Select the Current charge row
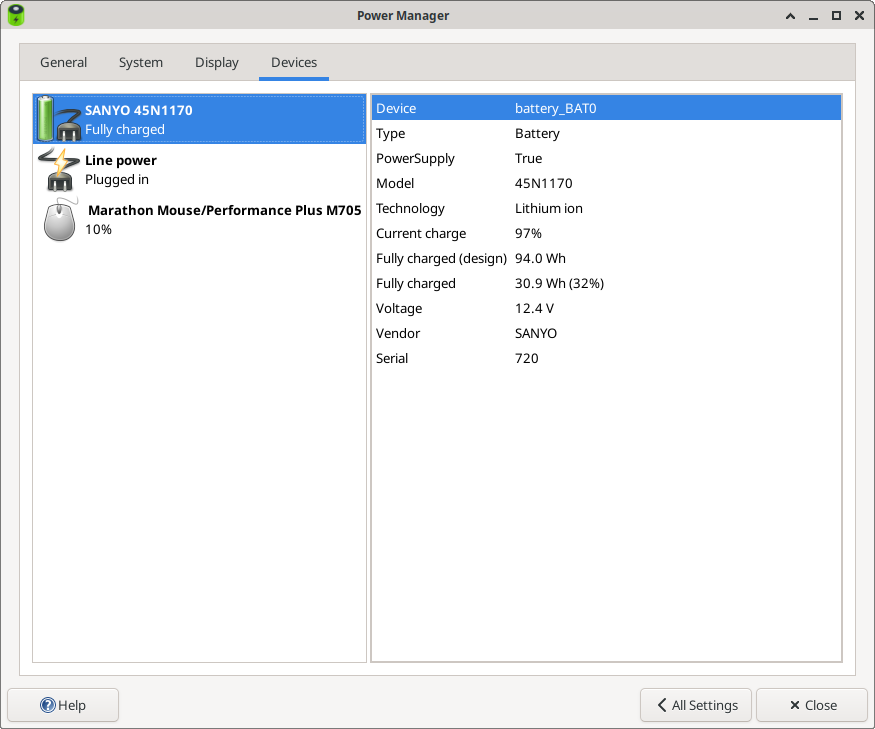The height and width of the screenshot is (729, 875). [605, 233]
